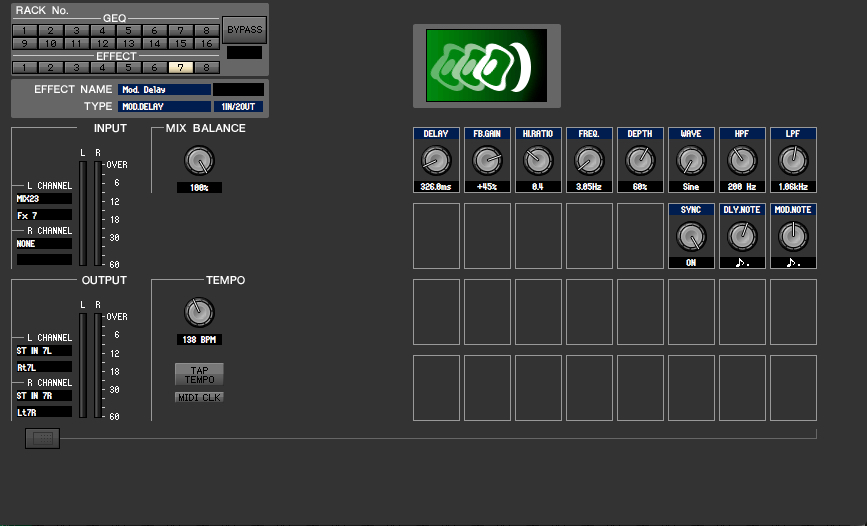867x526 pixels.
Task: Toggle the BYPASS button
Action: tap(244, 30)
